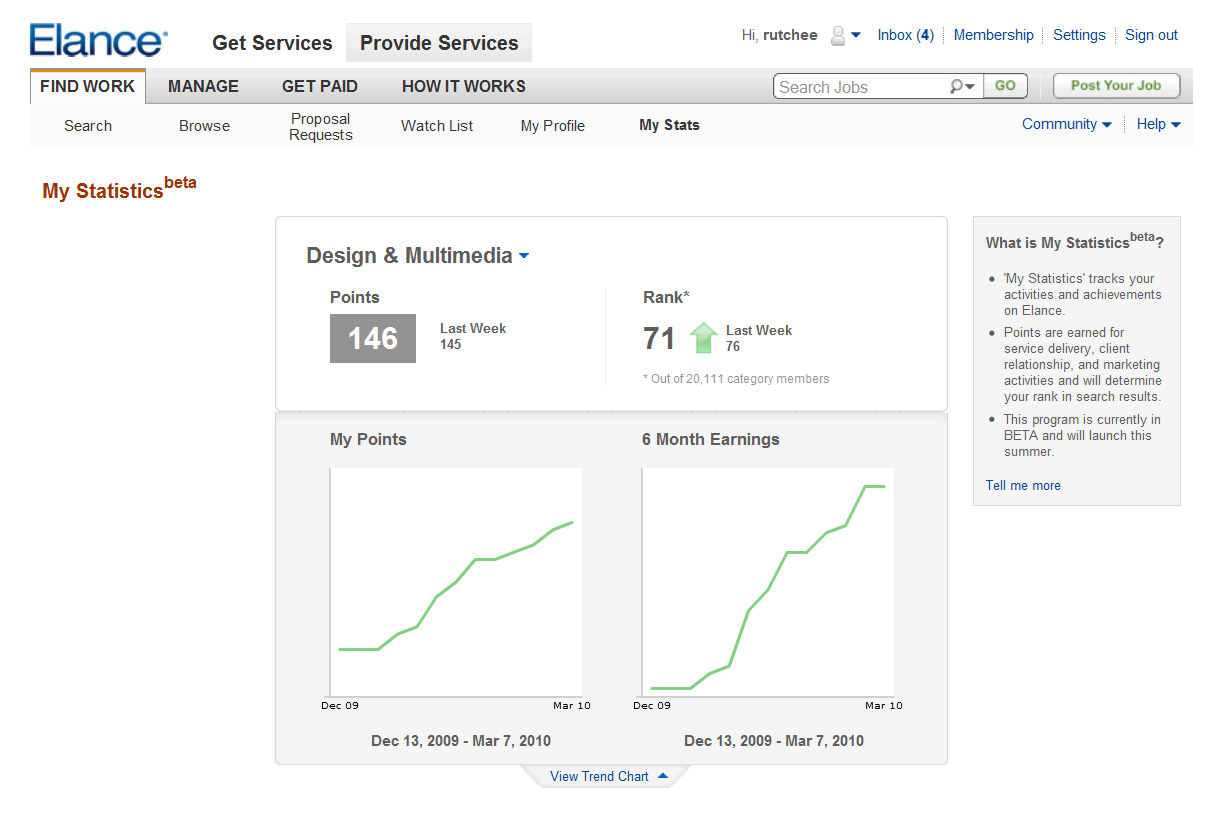Click the green rank up arrow
The width and height of the screenshot is (1219, 825).
click(703, 338)
